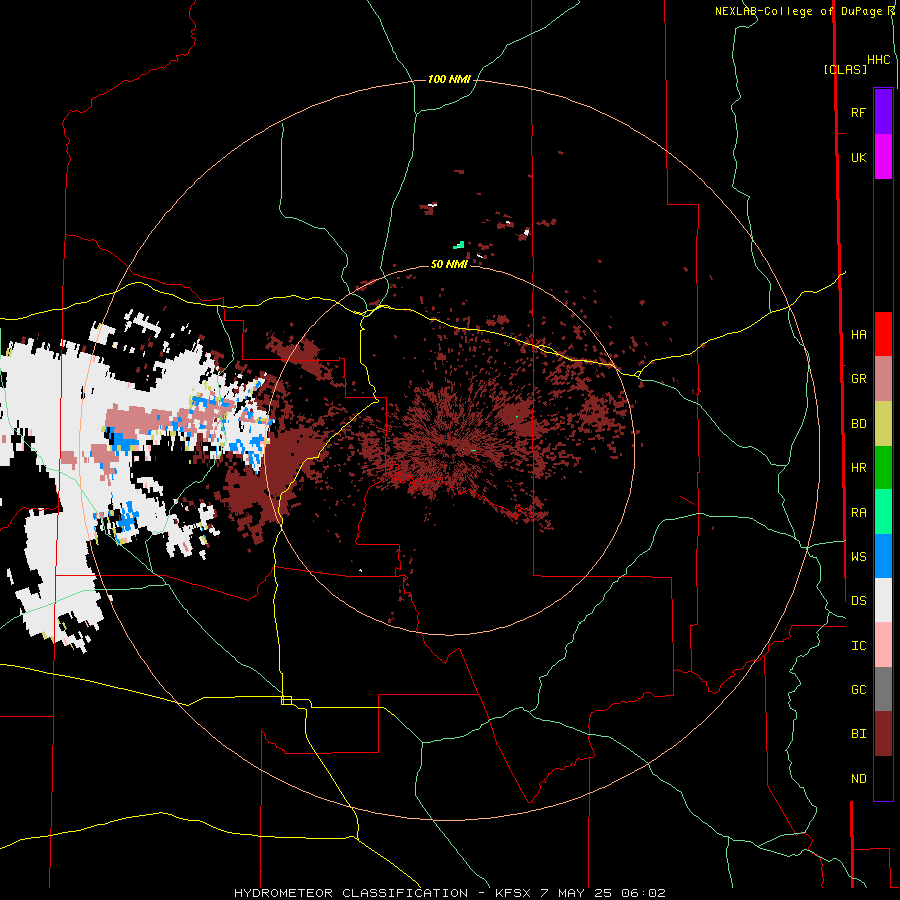This screenshot has width=900, height=900.
Task: Click the RA light green legend swatch
Action: tap(883, 512)
